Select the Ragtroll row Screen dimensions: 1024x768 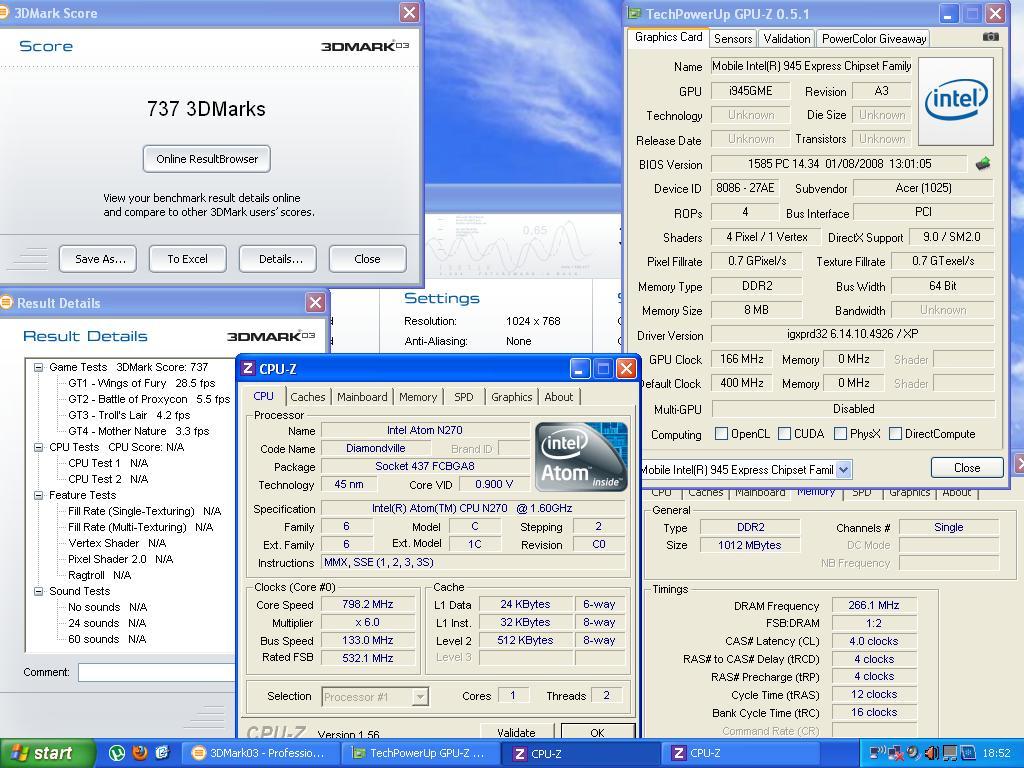[99, 575]
